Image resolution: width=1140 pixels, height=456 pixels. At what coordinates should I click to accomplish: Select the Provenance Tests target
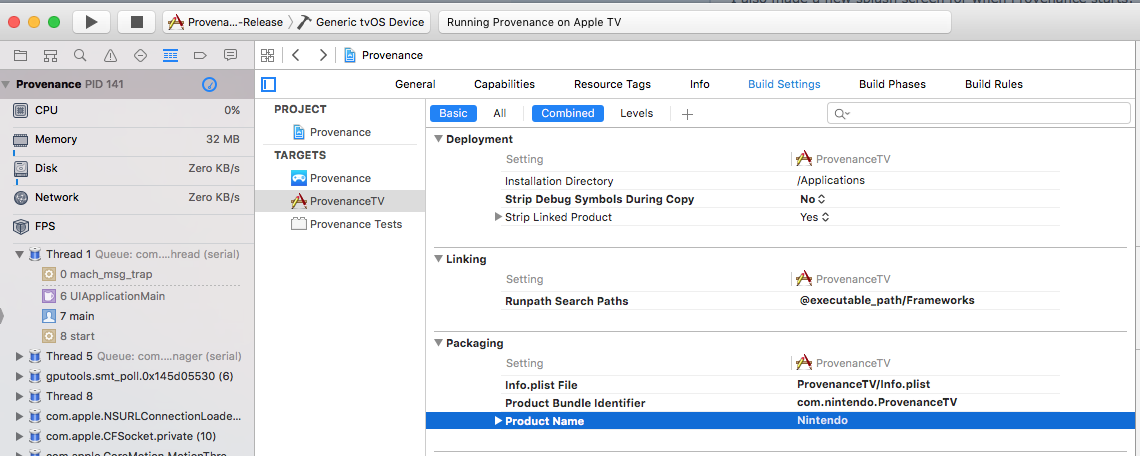click(355, 224)
